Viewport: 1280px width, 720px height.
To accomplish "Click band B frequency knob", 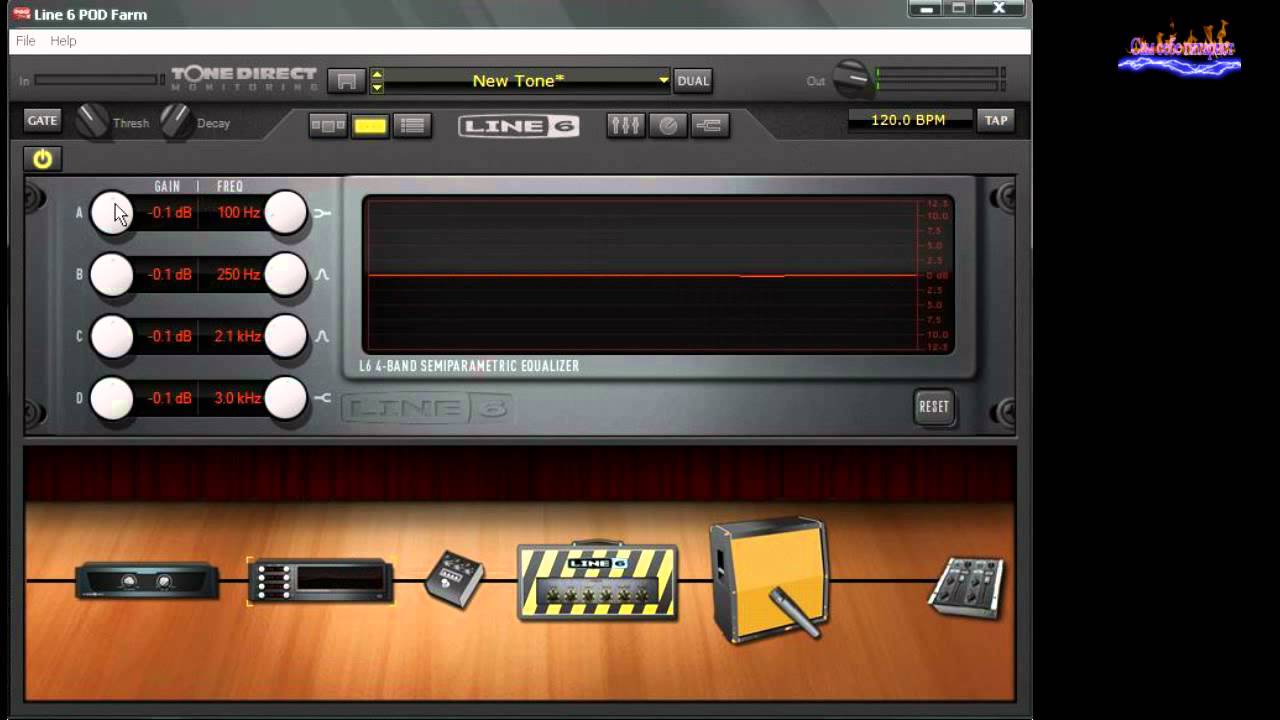I will point(286,275).
